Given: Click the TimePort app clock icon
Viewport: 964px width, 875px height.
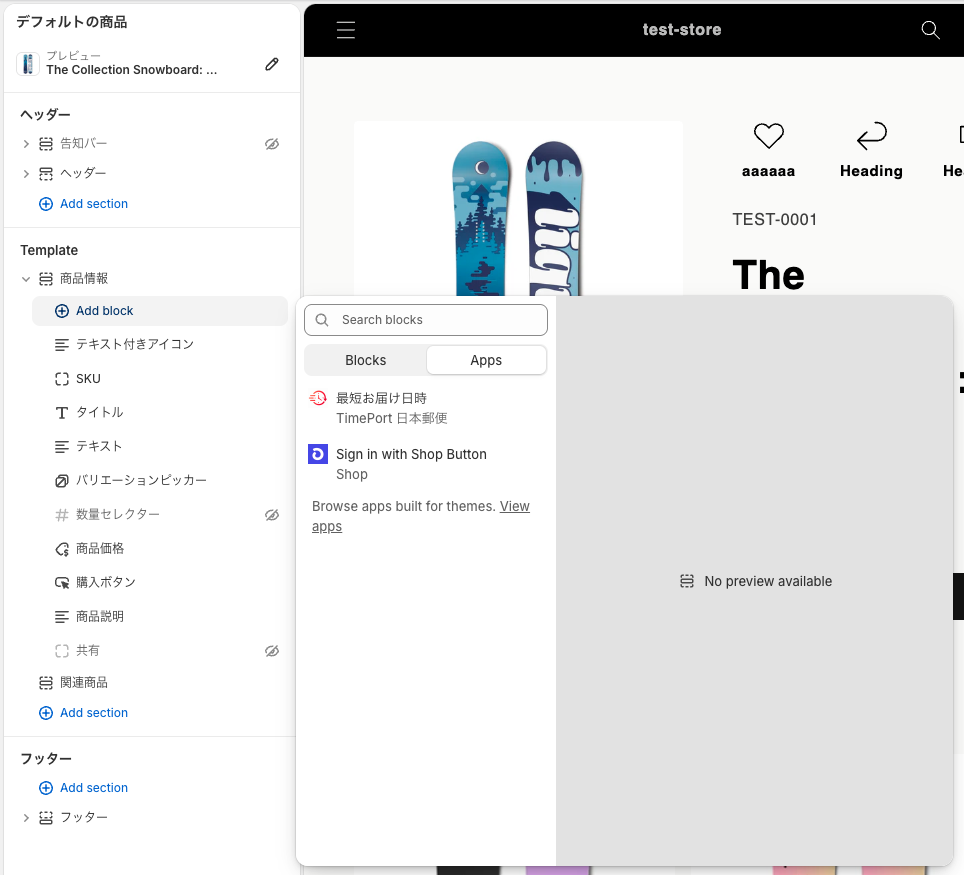Looking at the screenshot, I should pos(318,398).
